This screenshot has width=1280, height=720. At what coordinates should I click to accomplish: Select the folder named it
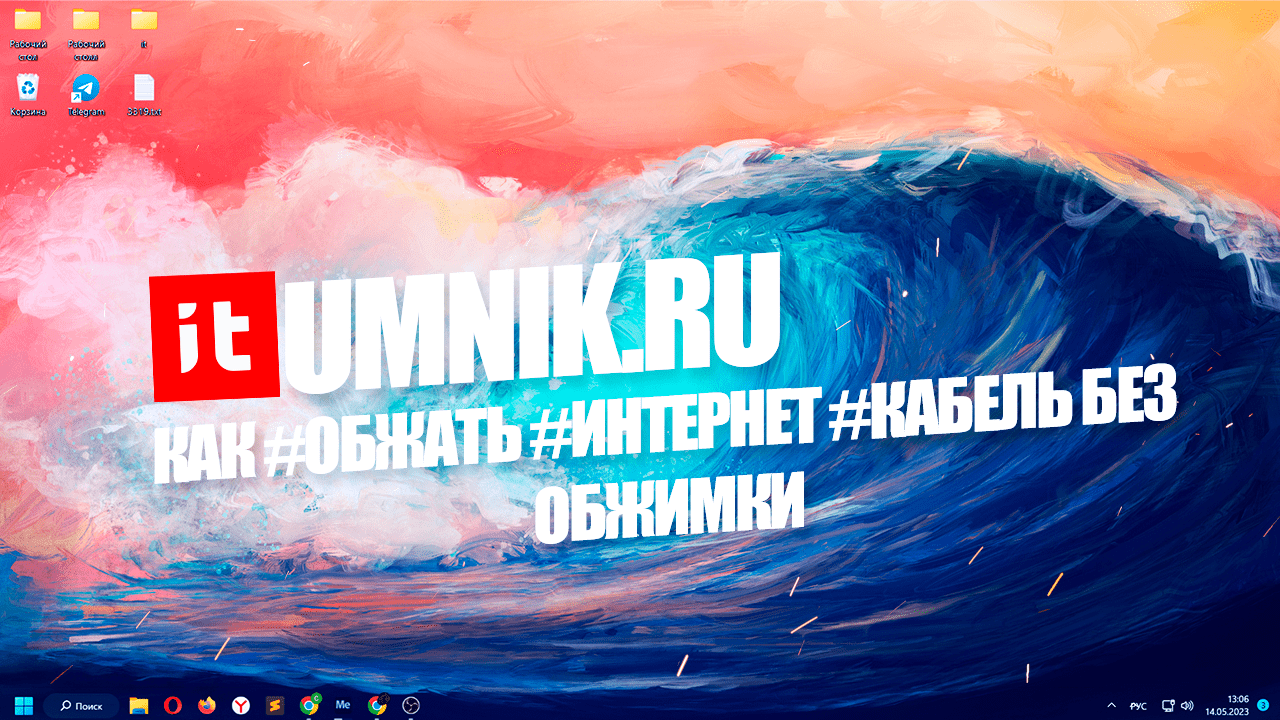pos(144,28)
